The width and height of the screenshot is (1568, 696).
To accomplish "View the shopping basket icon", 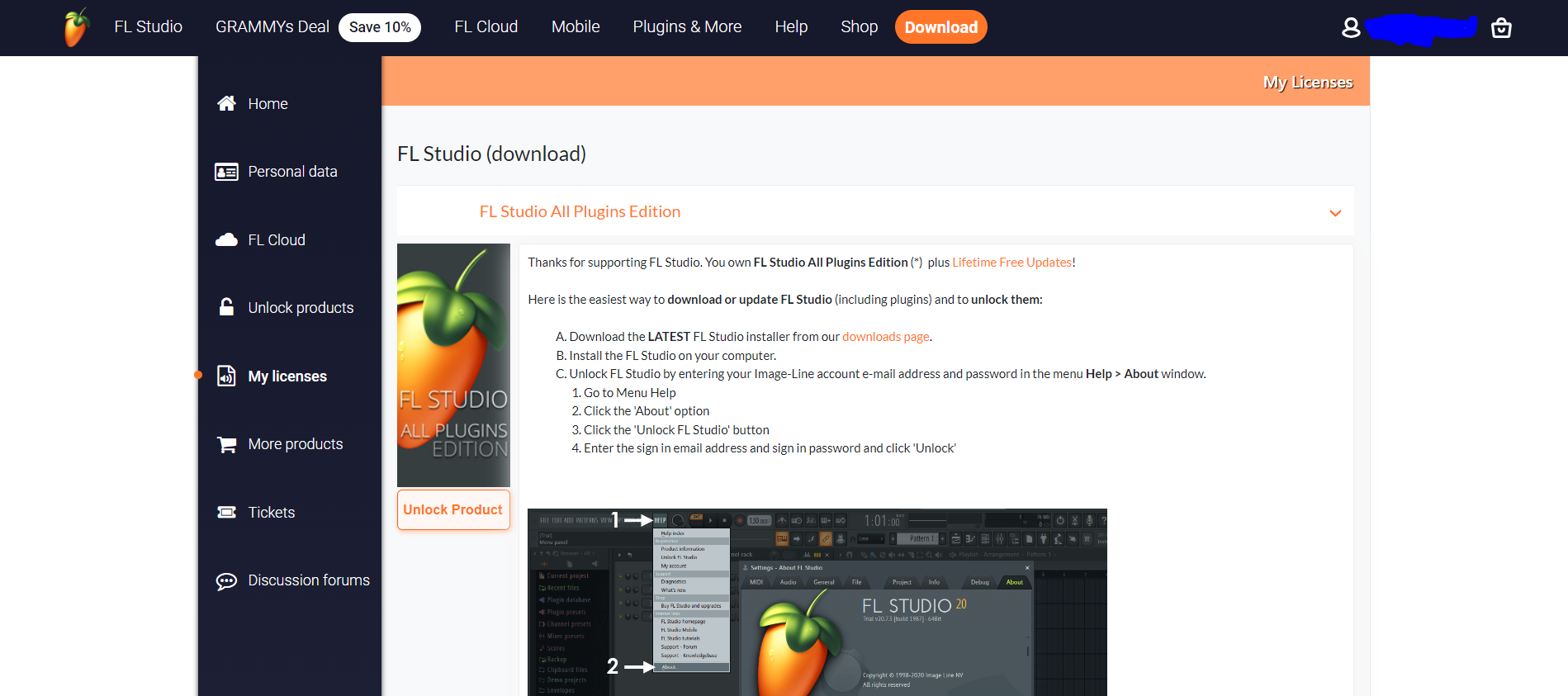I will (1501, 28).
